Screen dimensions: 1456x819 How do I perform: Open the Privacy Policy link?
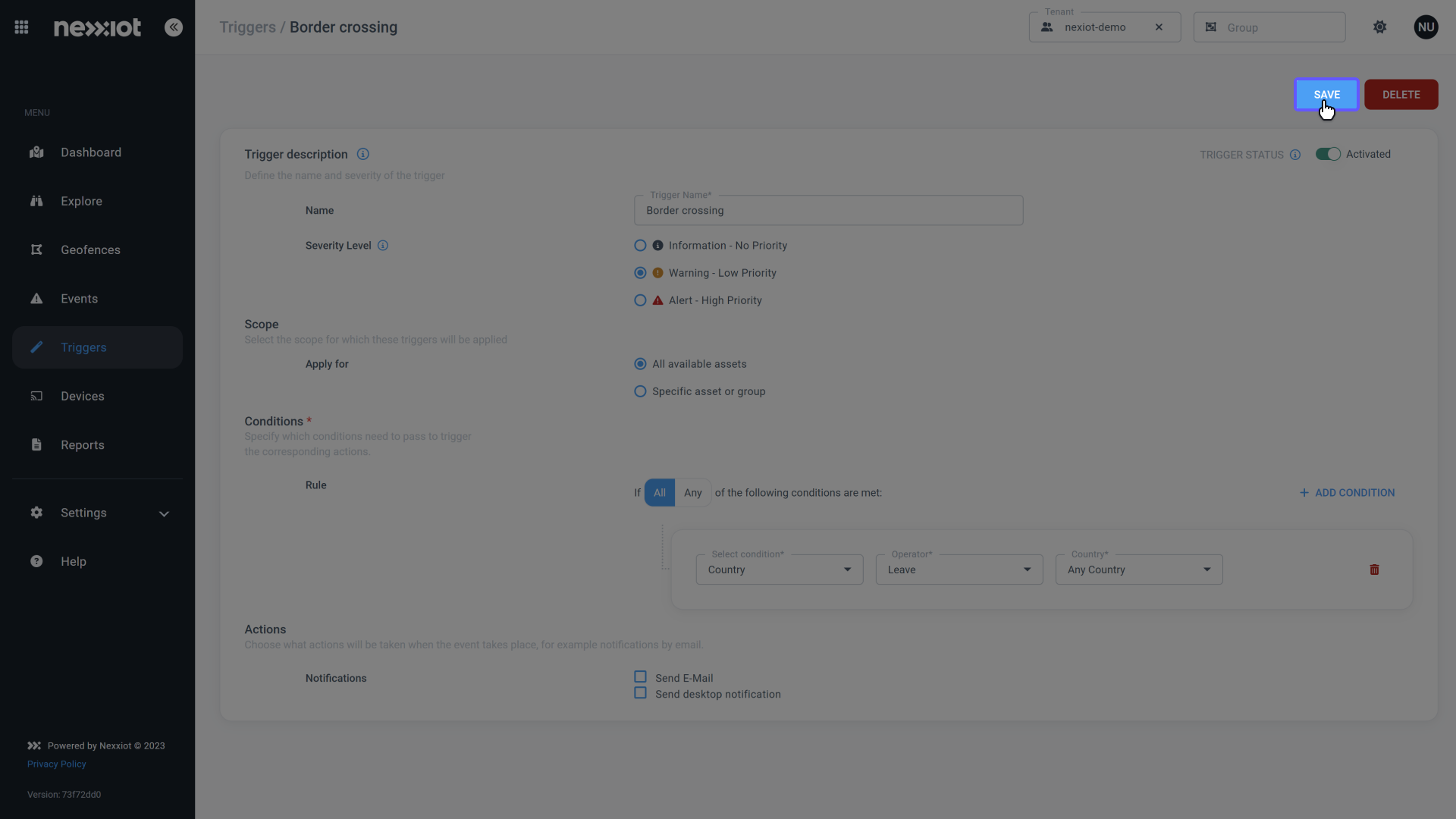coord(57,764)
